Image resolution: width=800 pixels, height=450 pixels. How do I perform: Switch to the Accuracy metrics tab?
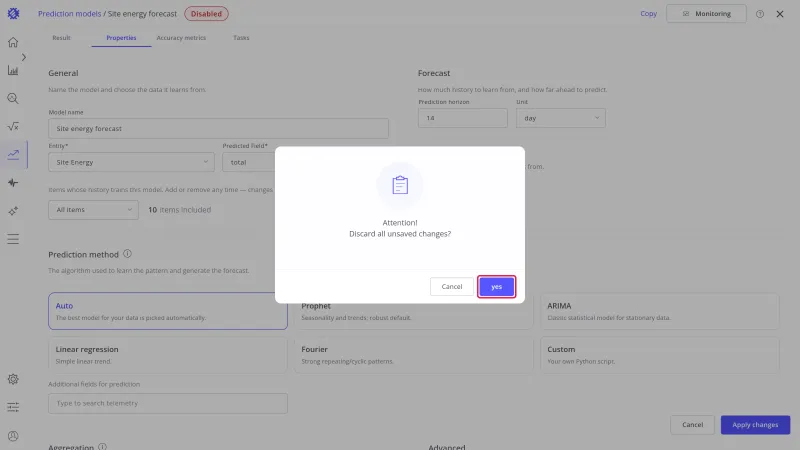181,38
